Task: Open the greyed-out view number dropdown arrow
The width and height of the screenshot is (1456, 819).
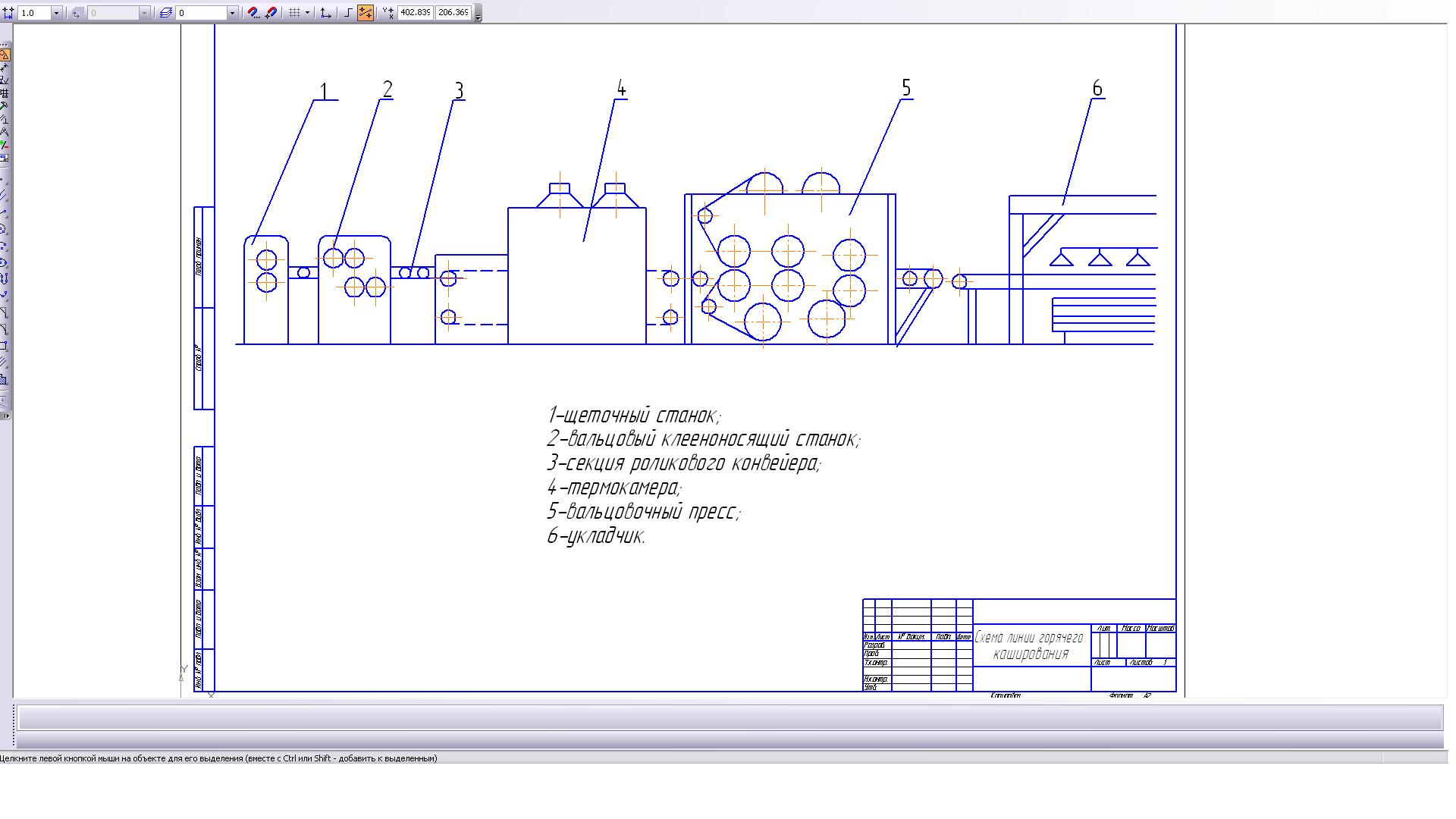Action: [x=144, y=13]
